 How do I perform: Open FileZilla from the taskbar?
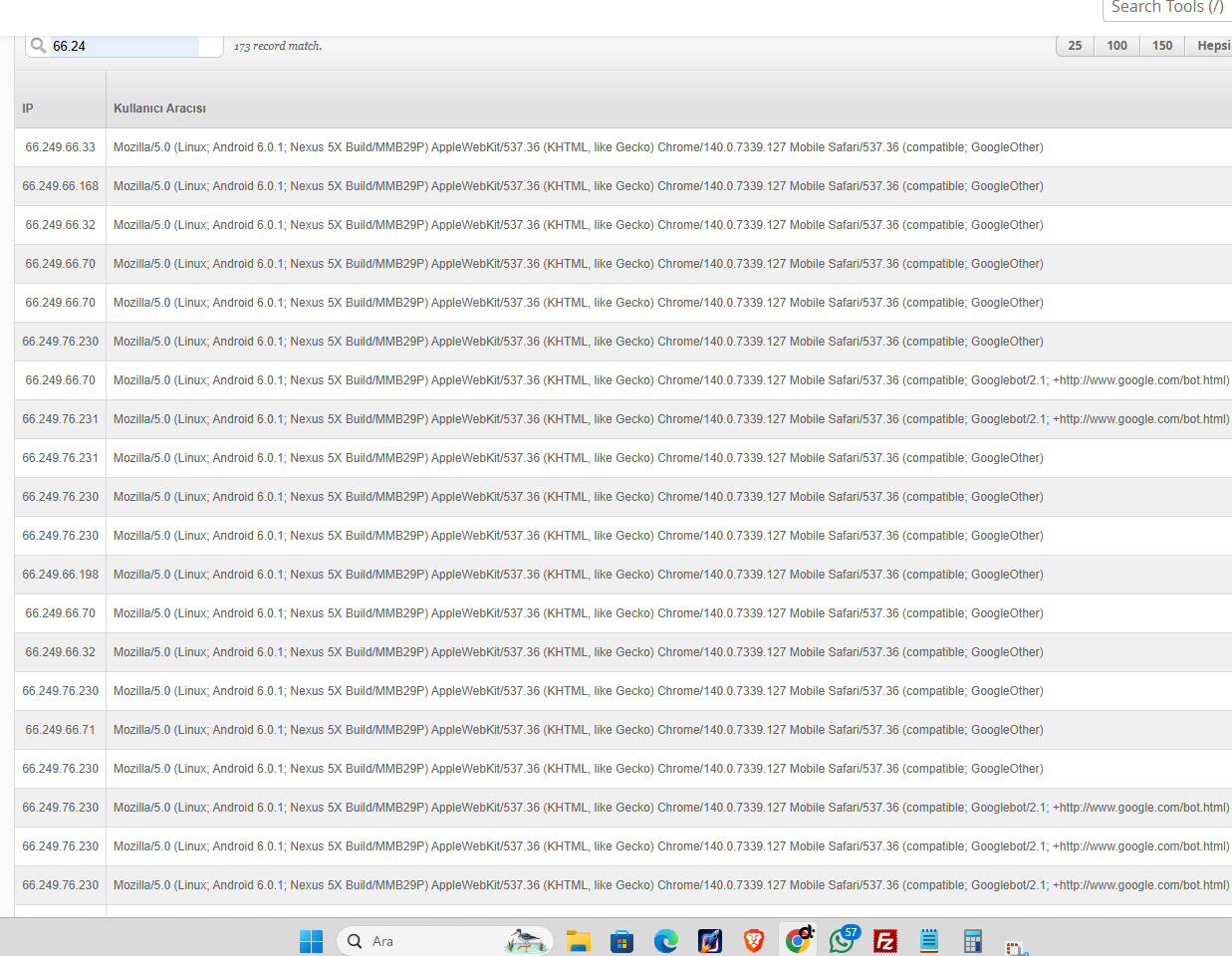tap(885, 941)
